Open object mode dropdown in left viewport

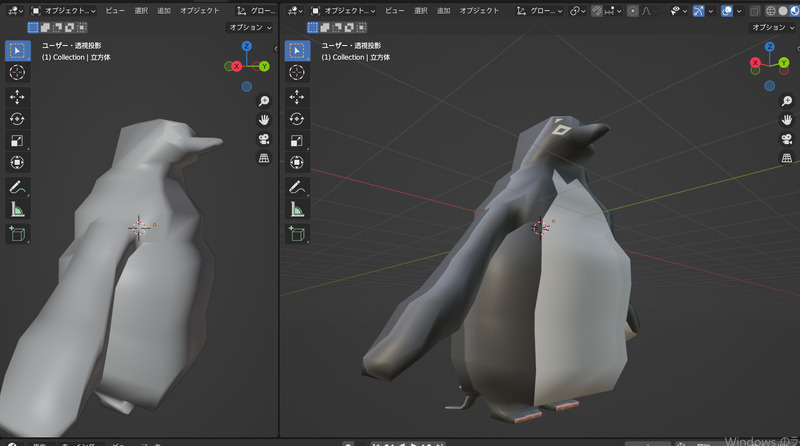[x=63, y=11]
